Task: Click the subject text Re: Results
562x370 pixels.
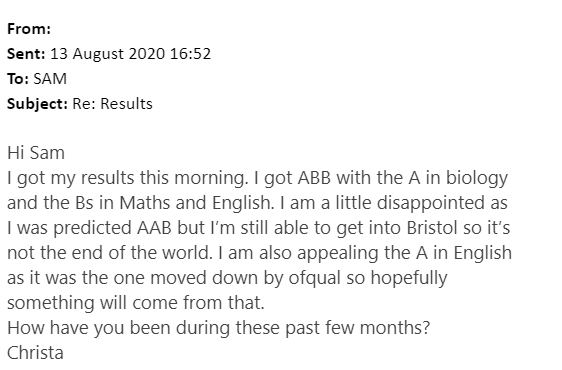Action: pos(113,104)
